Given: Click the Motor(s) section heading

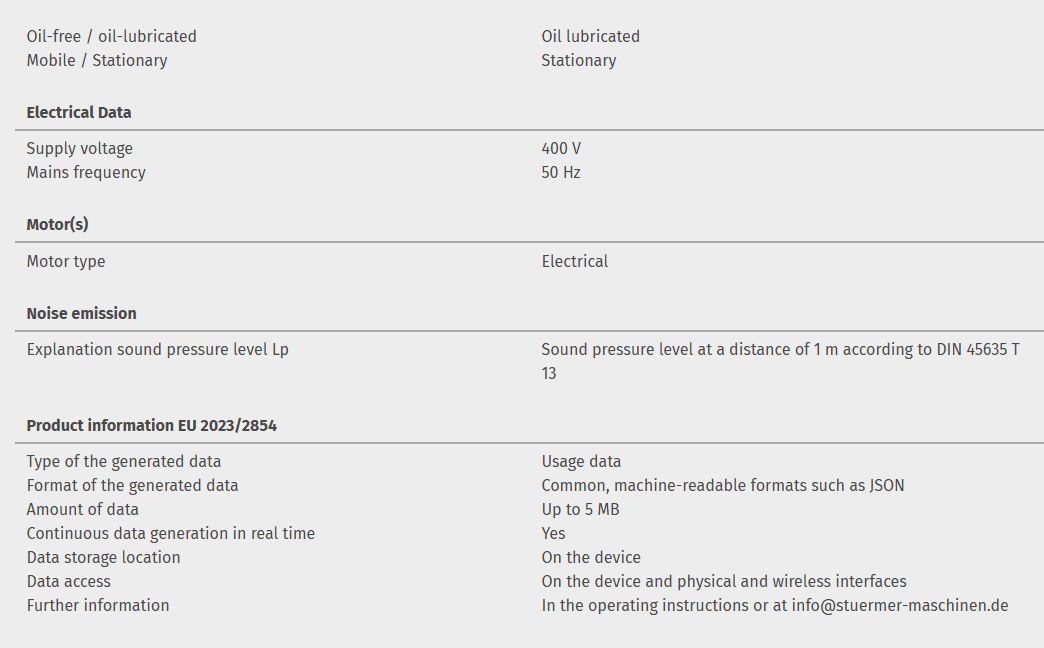Looking at the screenshot, I should click(57, 224).
